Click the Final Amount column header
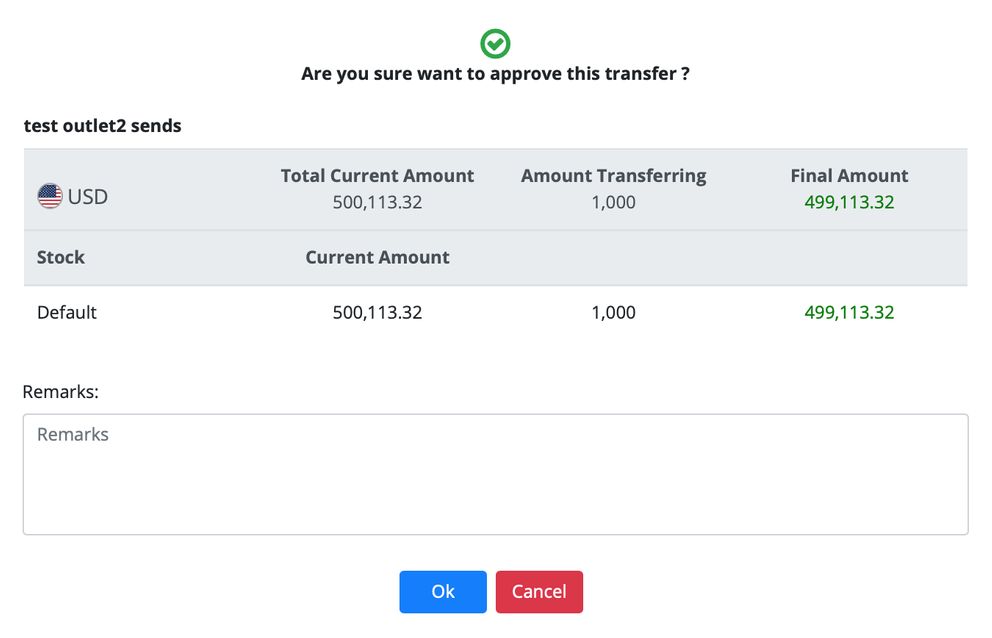 click(x=849, y=175)
